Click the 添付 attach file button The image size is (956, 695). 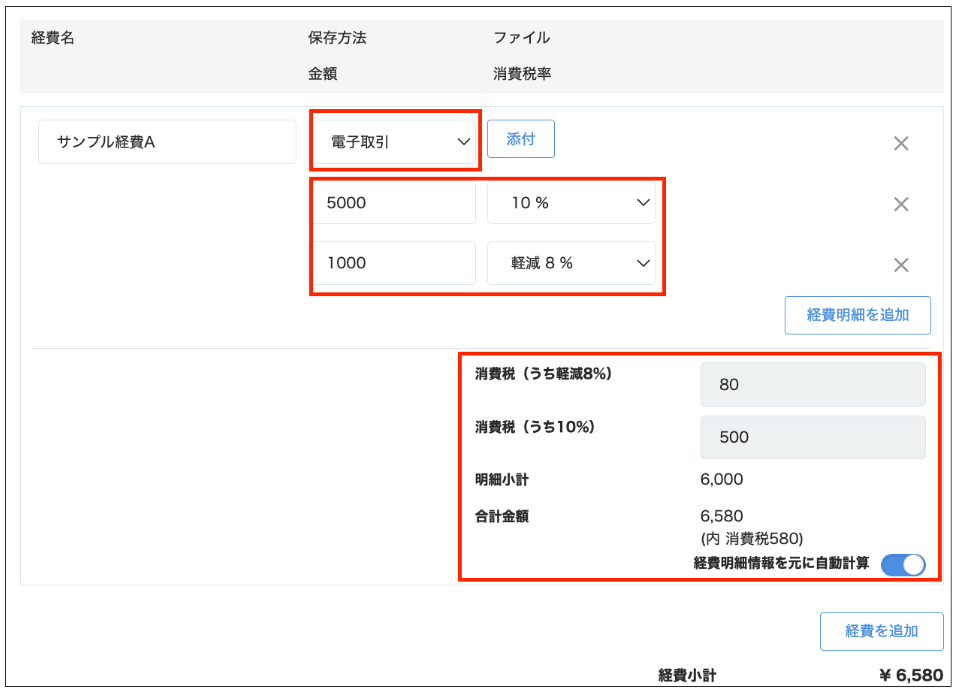tap(520, 140)
